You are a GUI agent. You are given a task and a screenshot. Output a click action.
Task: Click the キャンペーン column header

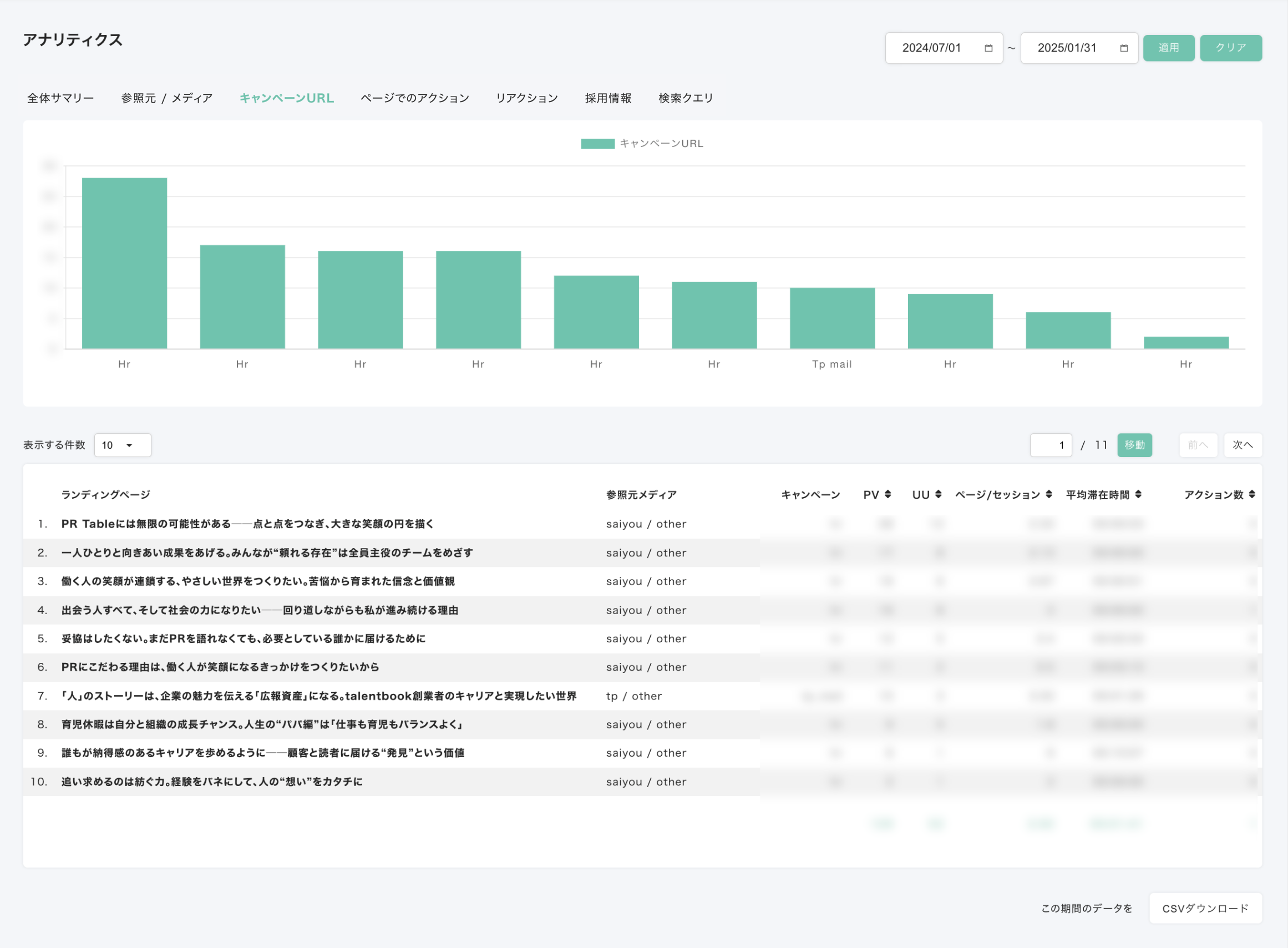pyautogui.click(x=810, y=495)
